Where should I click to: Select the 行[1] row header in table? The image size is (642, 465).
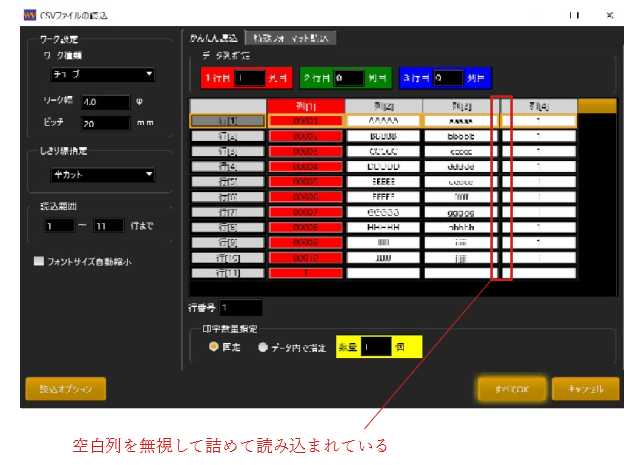(227, 120)
